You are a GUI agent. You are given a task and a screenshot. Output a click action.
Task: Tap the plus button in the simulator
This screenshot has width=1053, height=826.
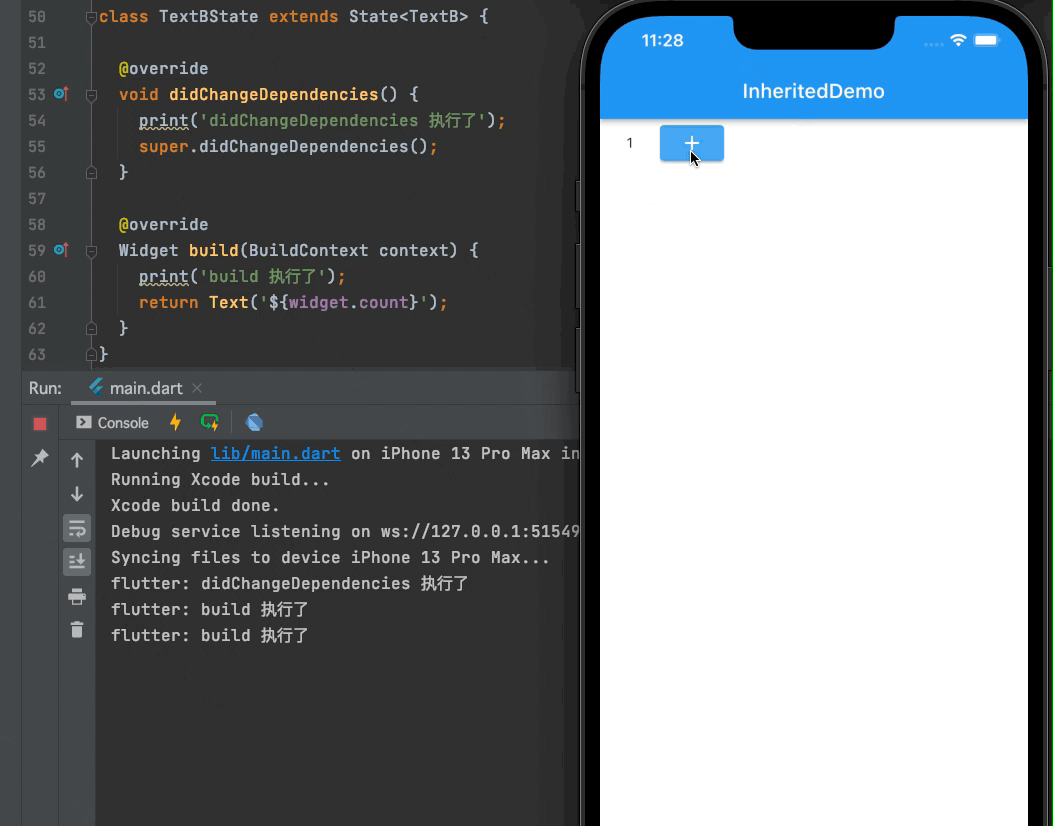tap(692, 143)
